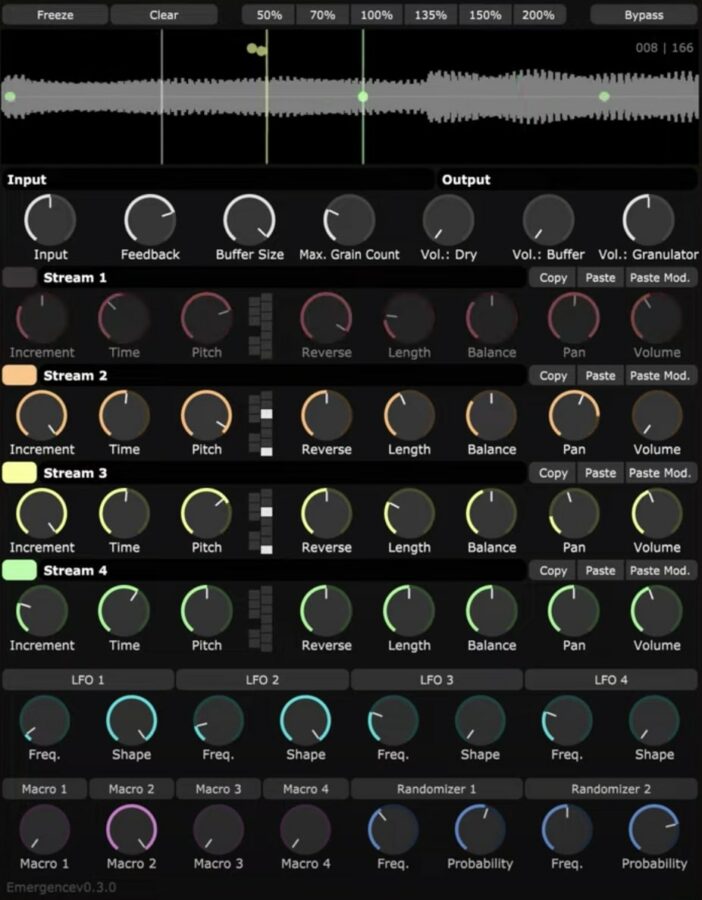Click the Stream 2 Pitch knob

point(206,415)
